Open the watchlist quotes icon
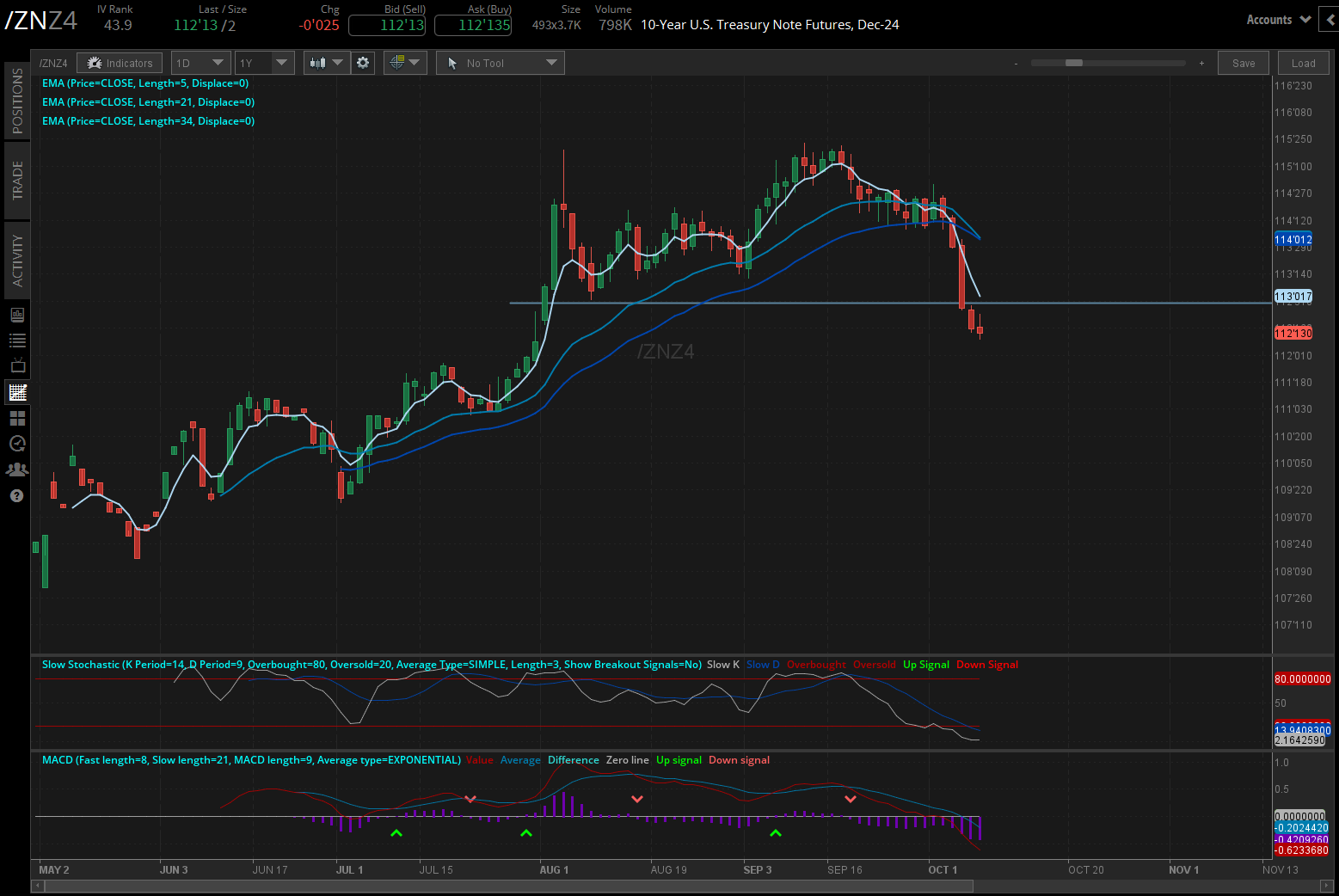 [17, 340]
